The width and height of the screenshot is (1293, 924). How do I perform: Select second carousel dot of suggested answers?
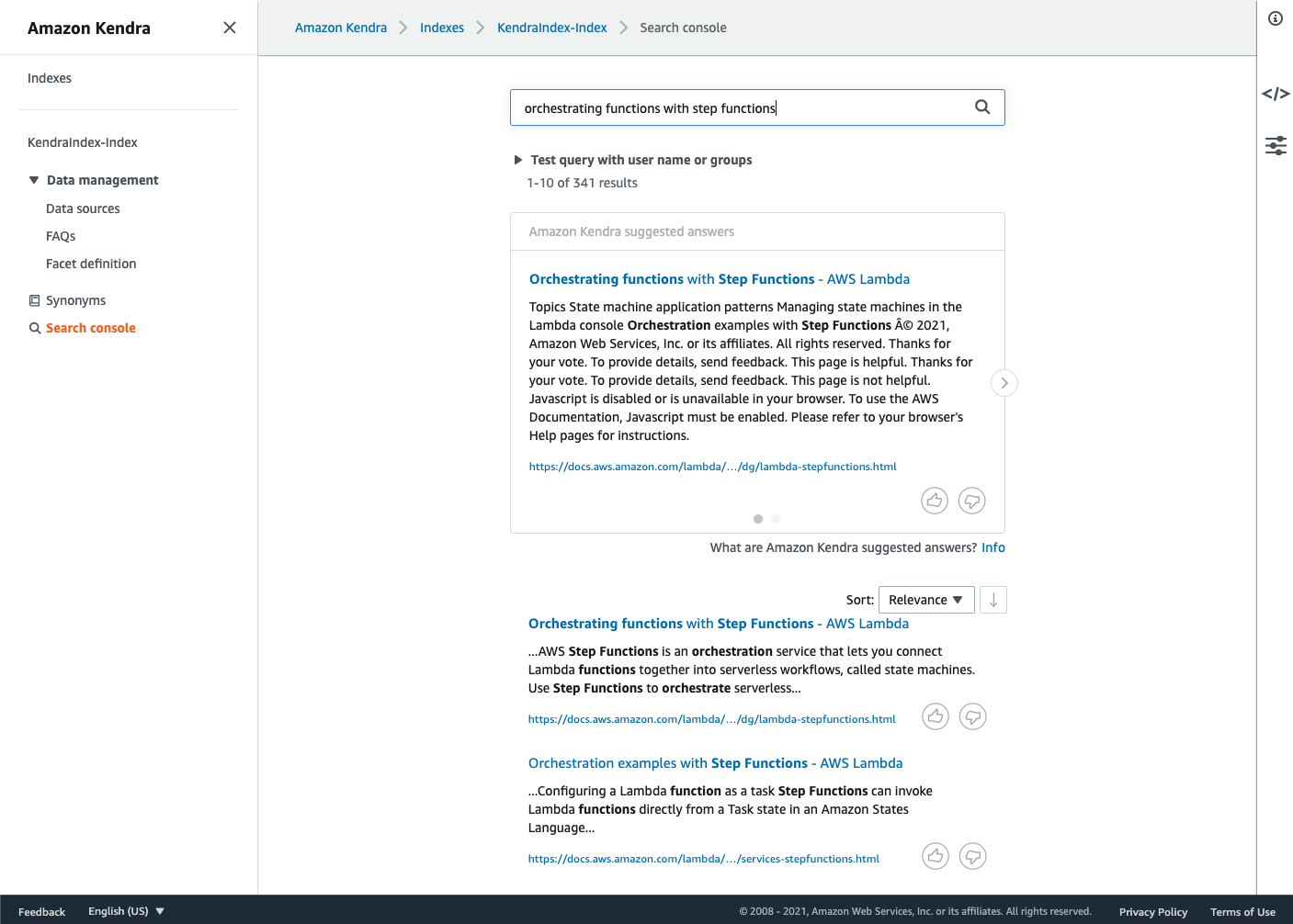(x=776, y=519)
